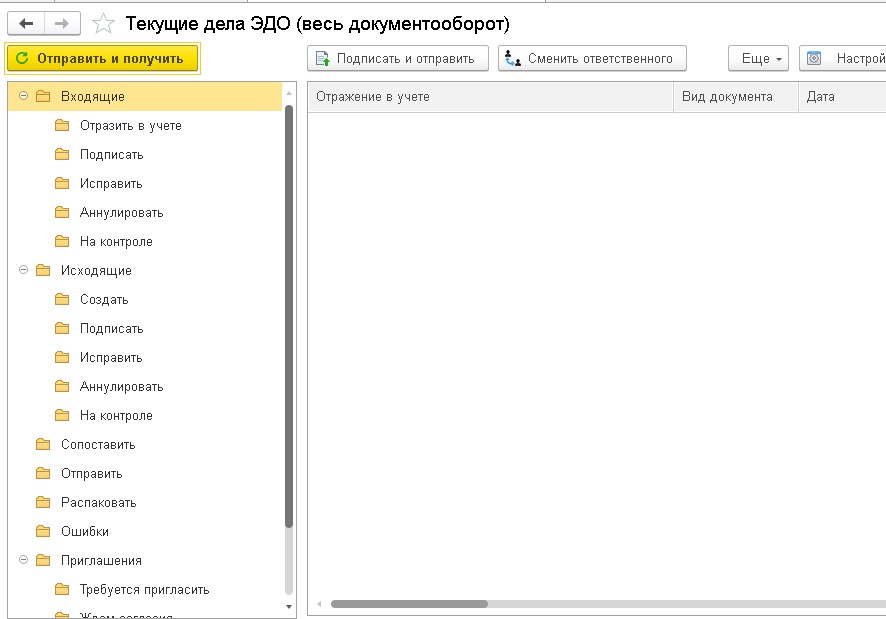Collapse the Приглашения tree node
This screenshot has height=619, width=886.
point(23,560)
